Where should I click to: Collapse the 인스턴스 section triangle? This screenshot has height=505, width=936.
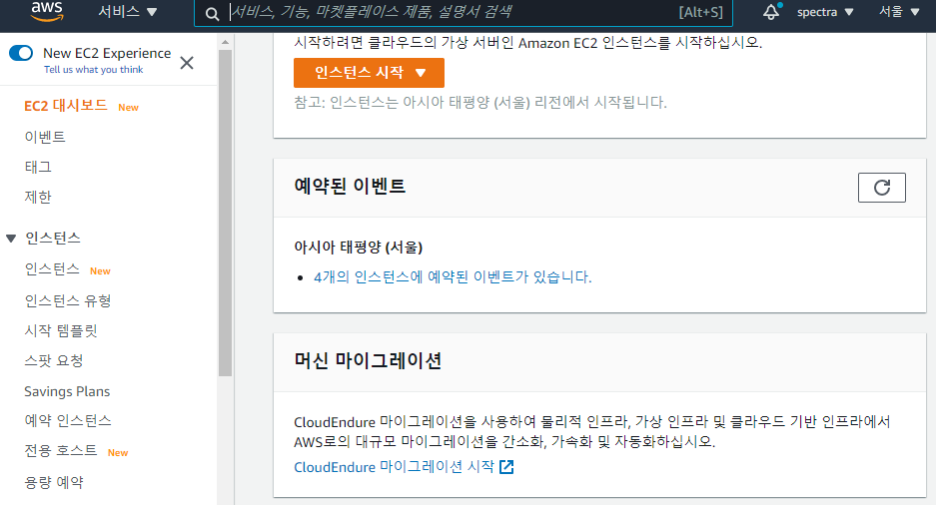11,239
